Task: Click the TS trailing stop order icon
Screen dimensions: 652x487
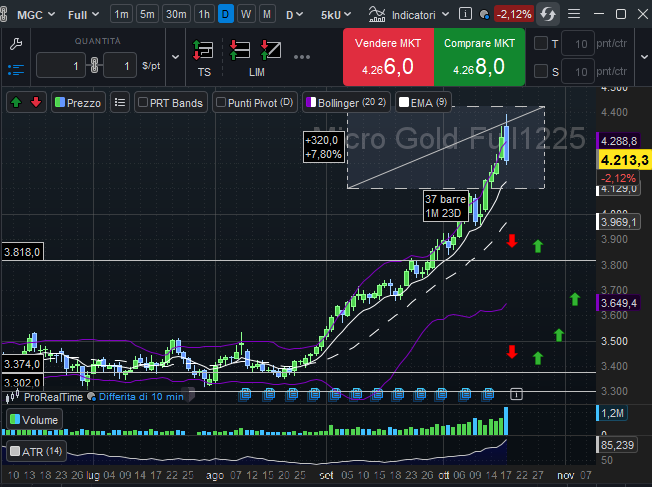Action: [x=204, y=54]
